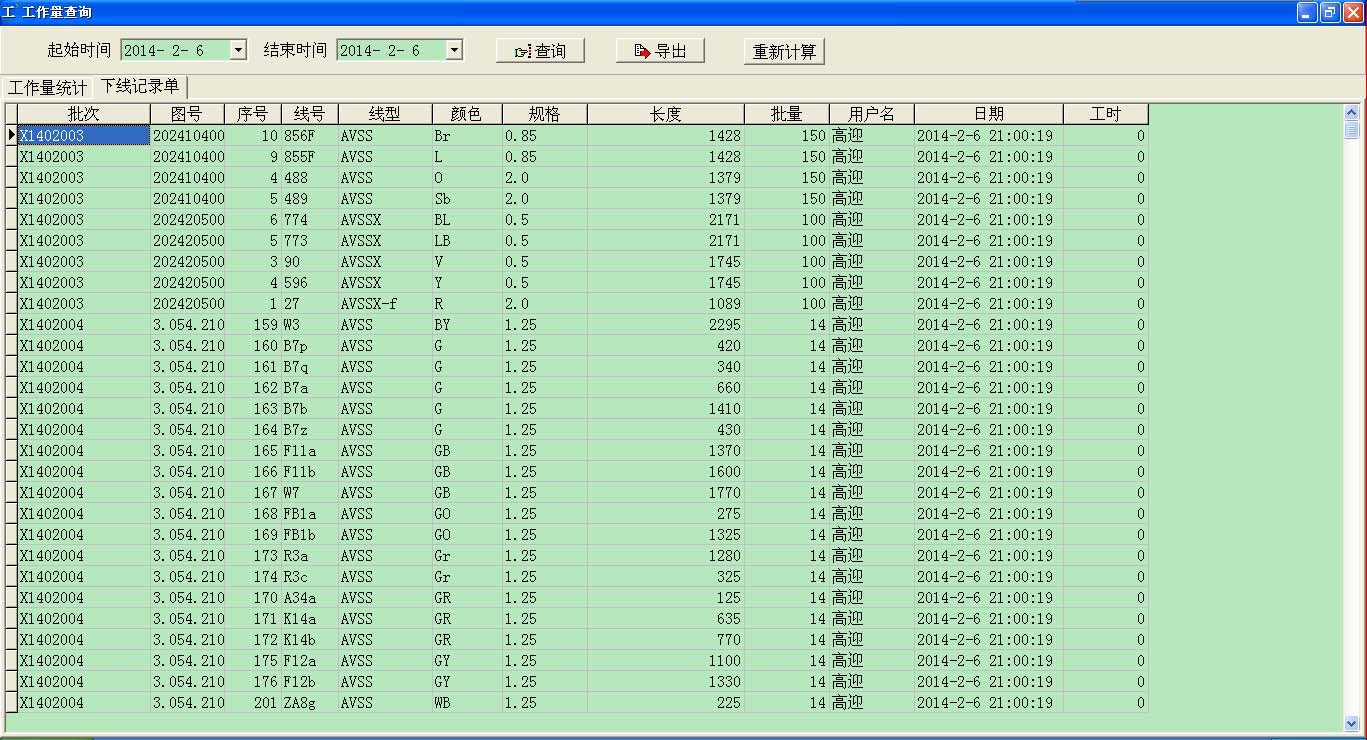This screenshot has height=740, width=1367.
Task: Switch to the 下线记录单 tab
Action: click(x=140, y=86)
